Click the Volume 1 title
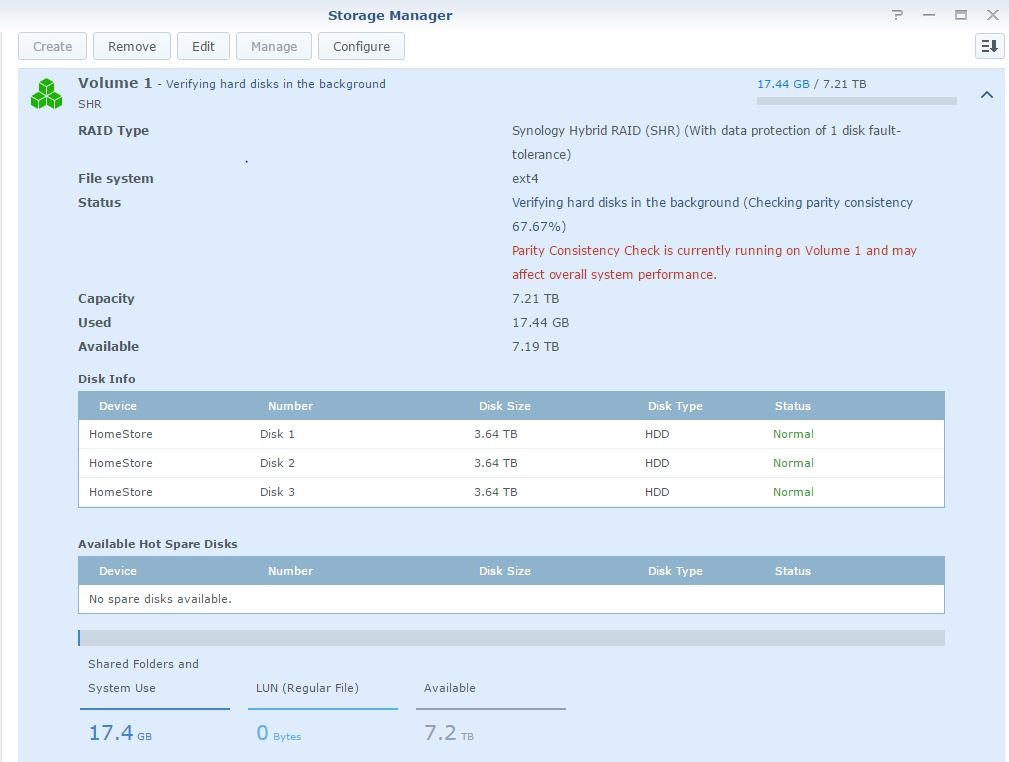1009x762 pixels. coord(115,83)
